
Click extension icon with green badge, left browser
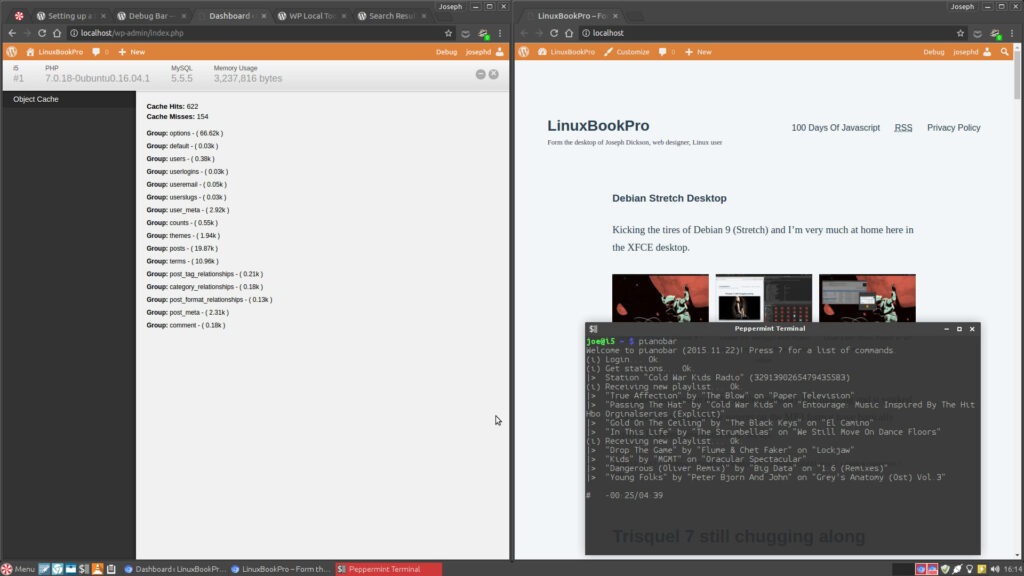(483, 33)
